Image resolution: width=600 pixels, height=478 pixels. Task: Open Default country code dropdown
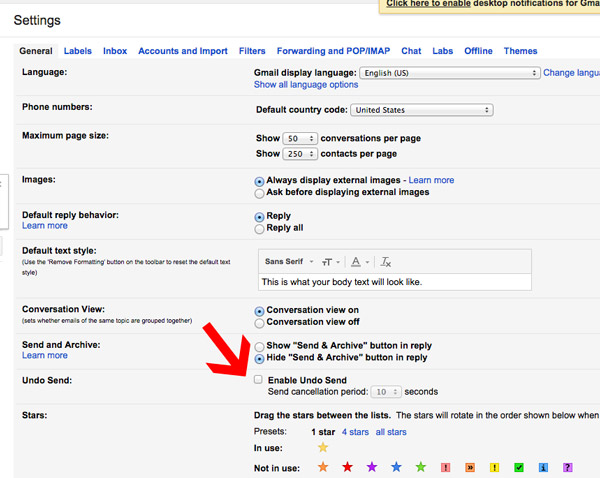coord(422,110)
